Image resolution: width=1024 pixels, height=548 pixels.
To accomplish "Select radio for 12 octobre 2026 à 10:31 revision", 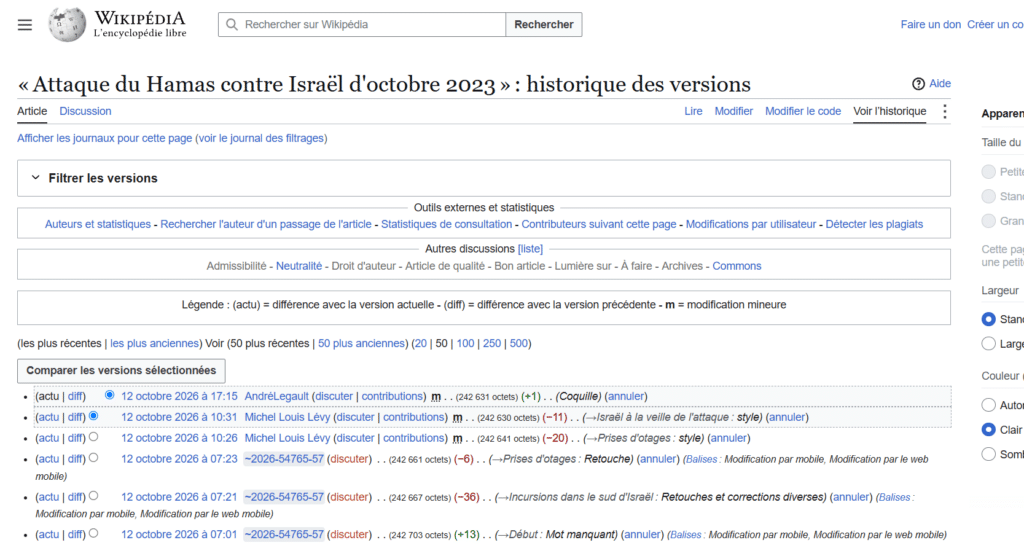I will click(x=93, y=415).
